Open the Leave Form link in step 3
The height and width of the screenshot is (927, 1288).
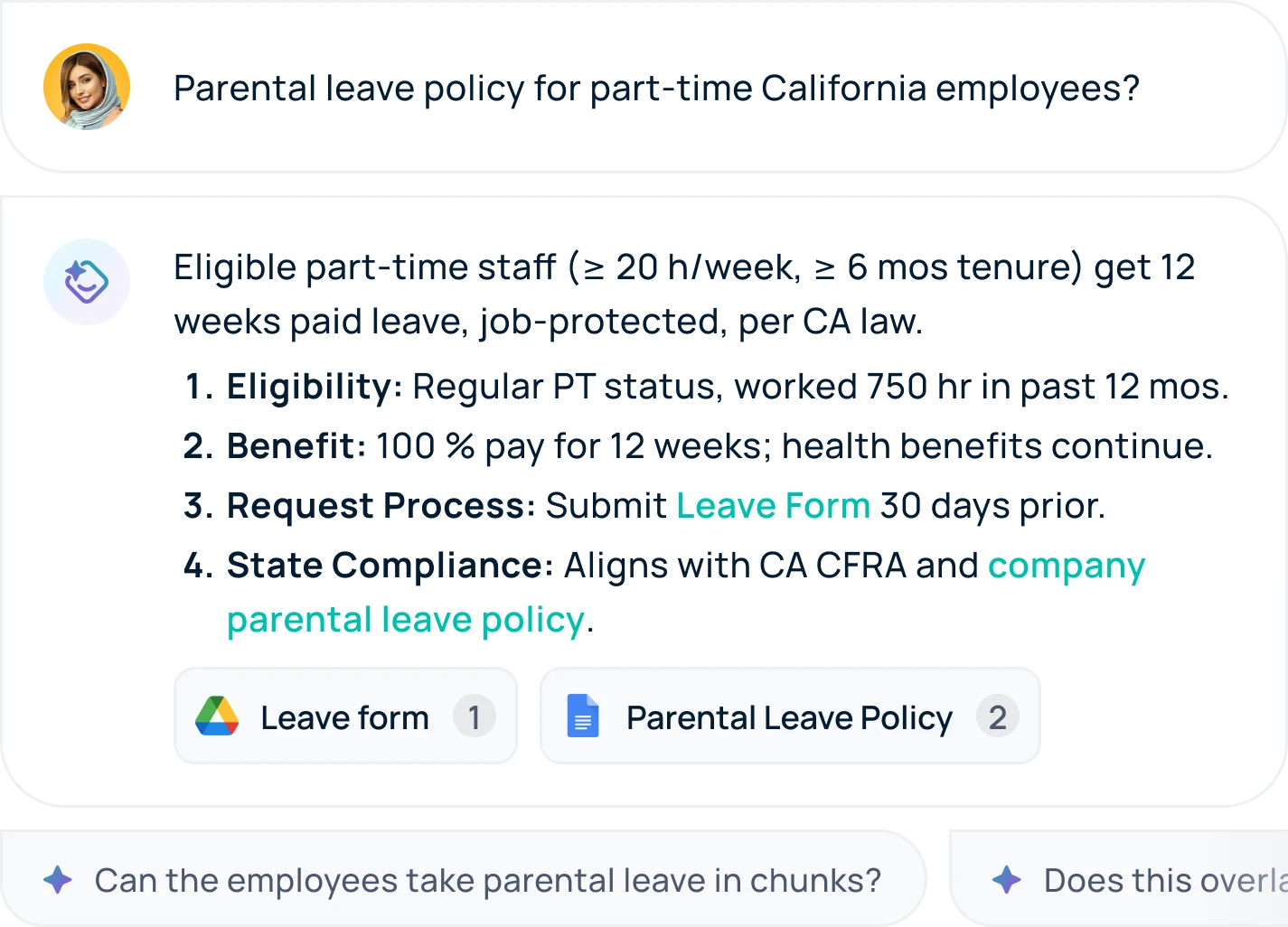(x=774, y=506)
